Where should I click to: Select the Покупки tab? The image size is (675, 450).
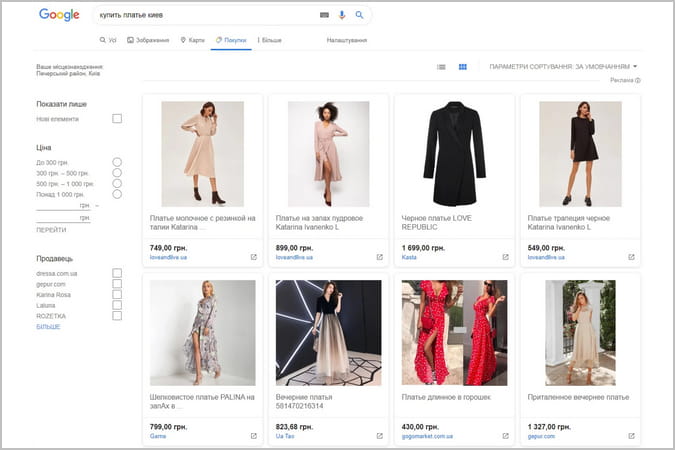tap(231, 40)
